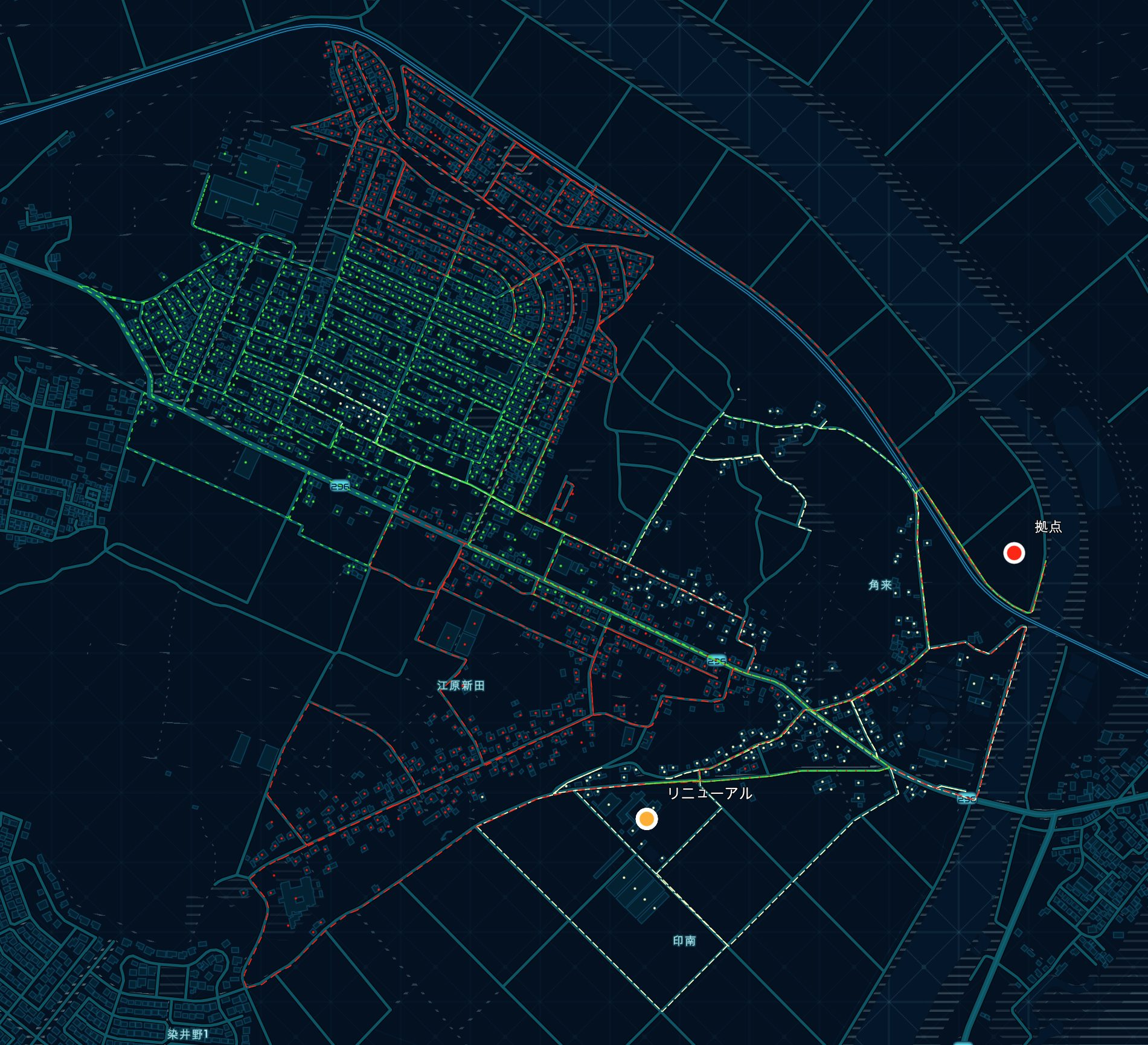1148x1045 pixels.
Task: Click the 印南 place label
Action: coord(684,941)
